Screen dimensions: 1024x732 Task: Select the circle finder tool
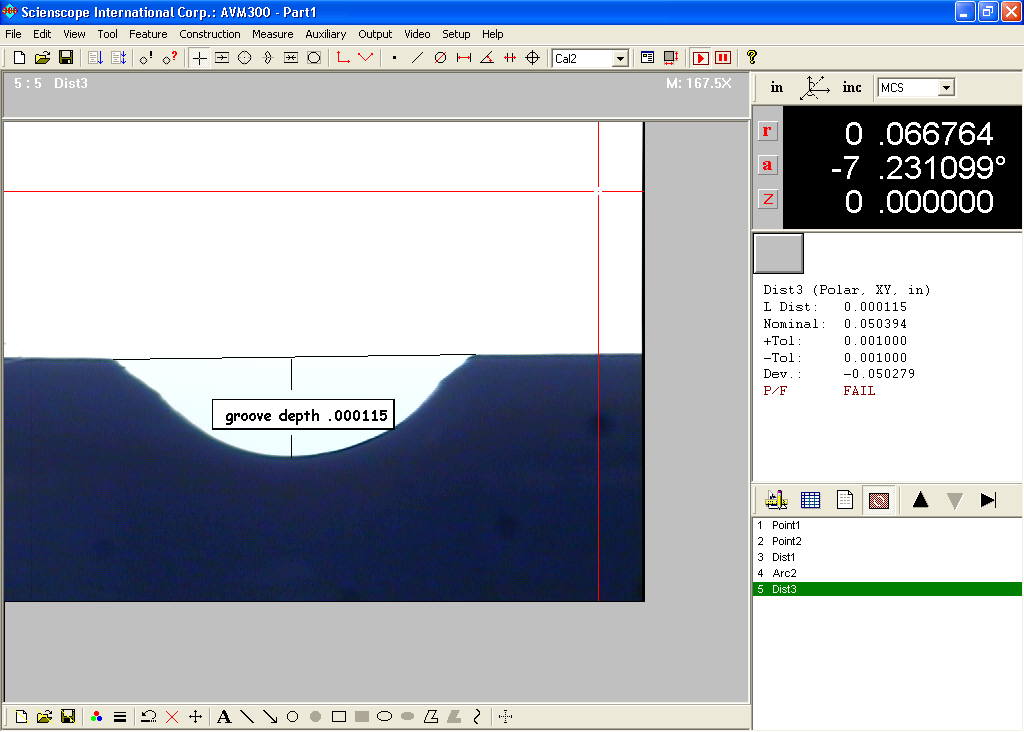click(244, 57)
